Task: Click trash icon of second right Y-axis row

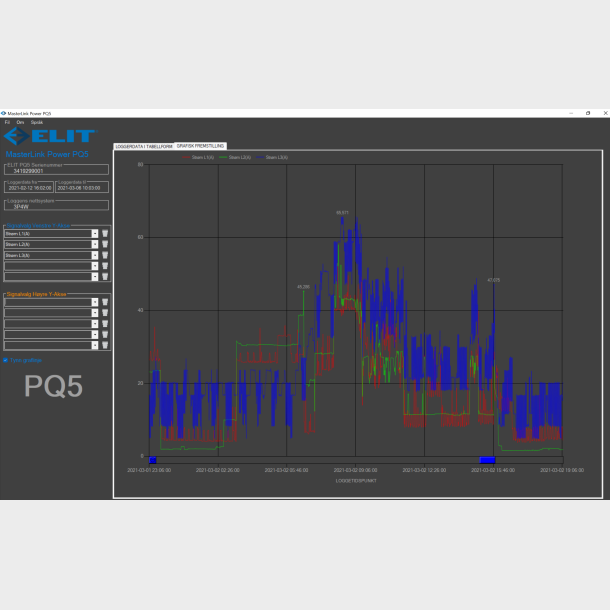Action: coord(105,313)
